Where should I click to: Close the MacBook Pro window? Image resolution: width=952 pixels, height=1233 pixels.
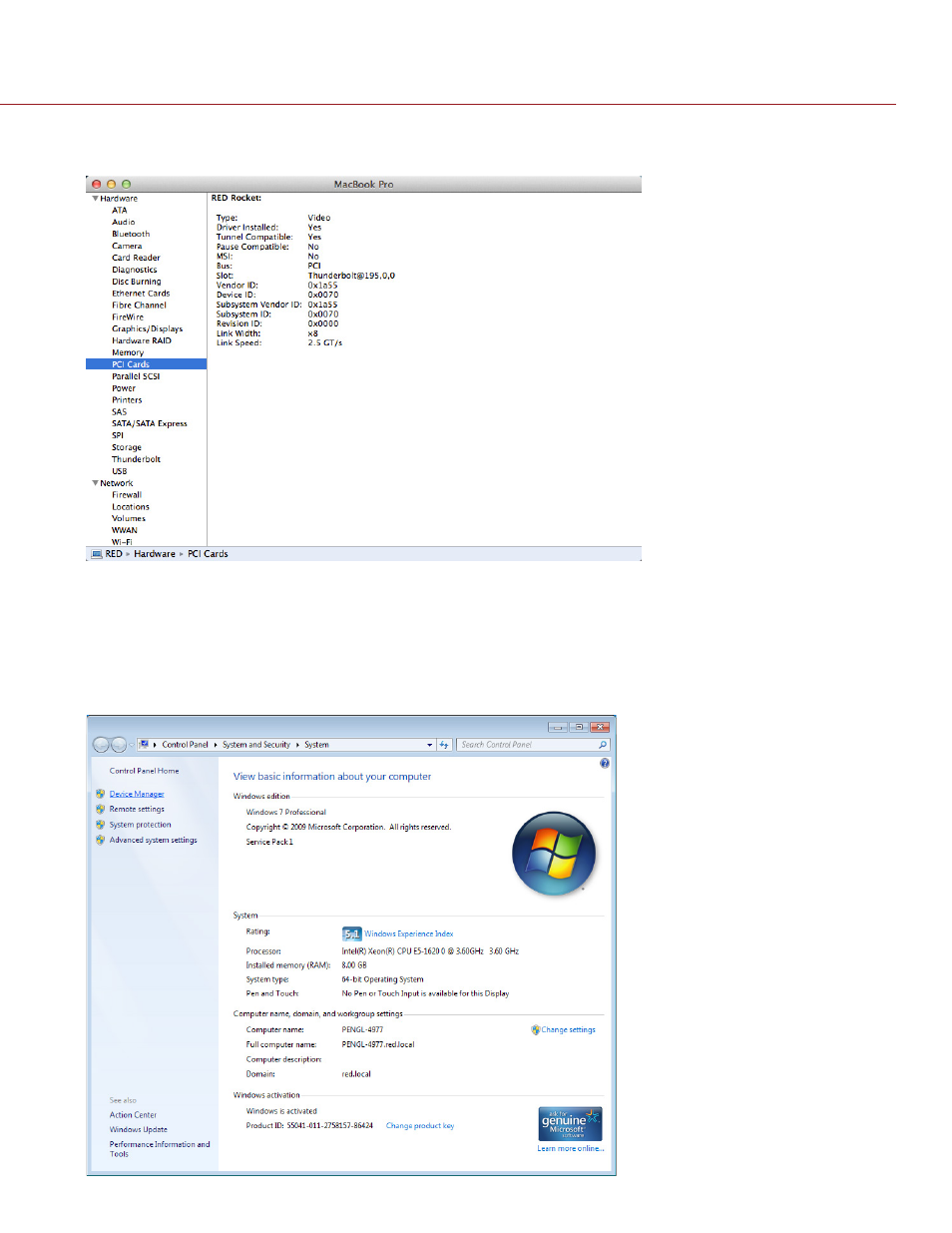pos(97,185)
